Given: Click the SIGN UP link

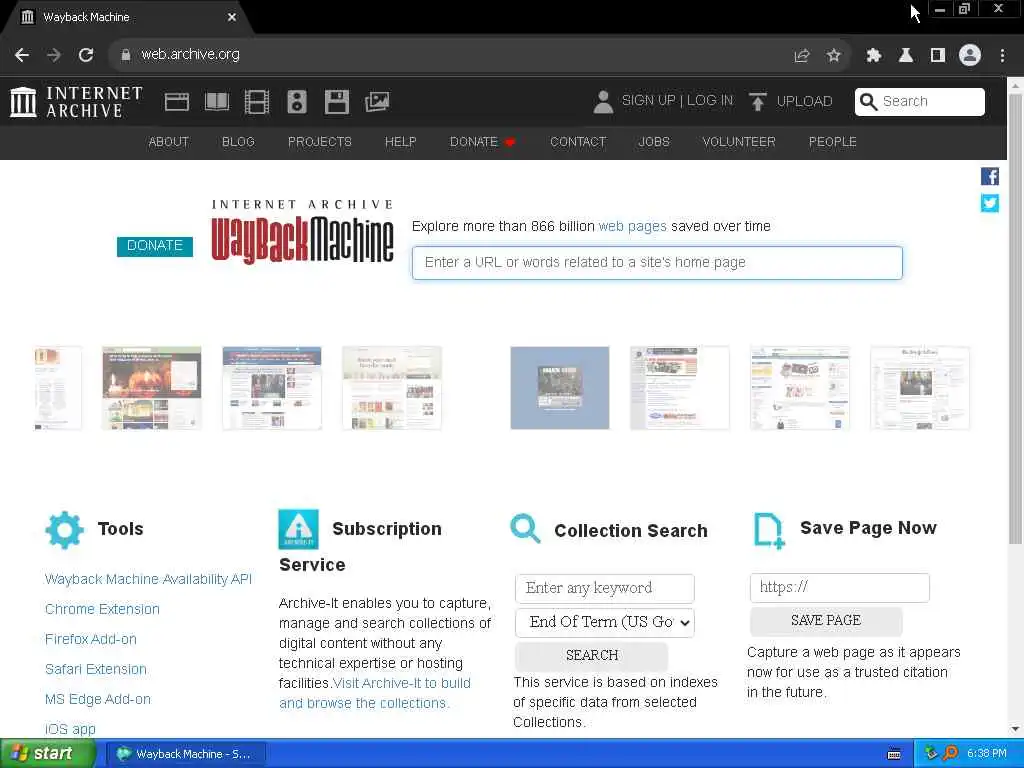Looking at the screenshot, I should click(x=648, y=101).
